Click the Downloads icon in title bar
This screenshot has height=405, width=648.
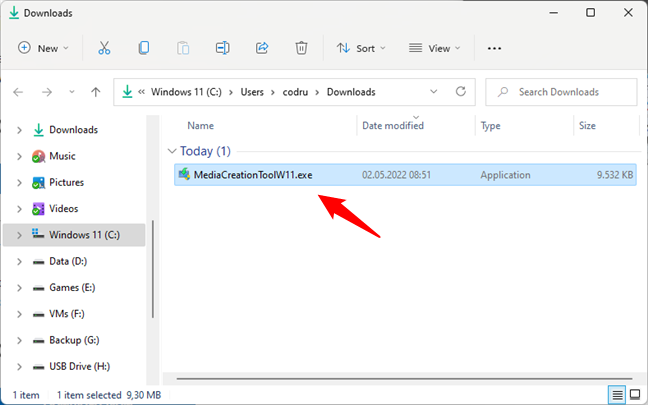click(x=14, y=13)
